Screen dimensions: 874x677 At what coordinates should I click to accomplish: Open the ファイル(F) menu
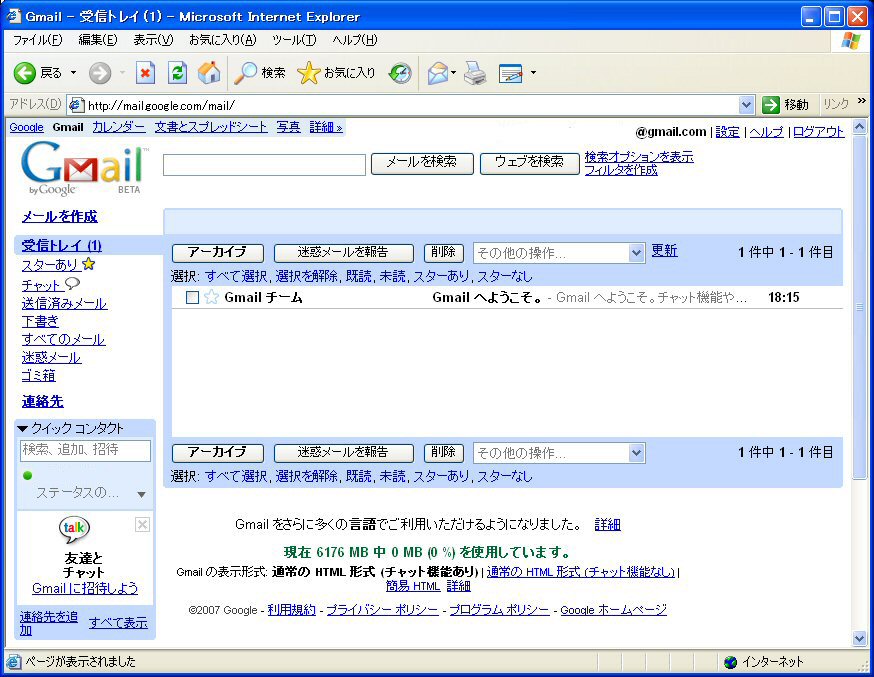pos(37,40)
